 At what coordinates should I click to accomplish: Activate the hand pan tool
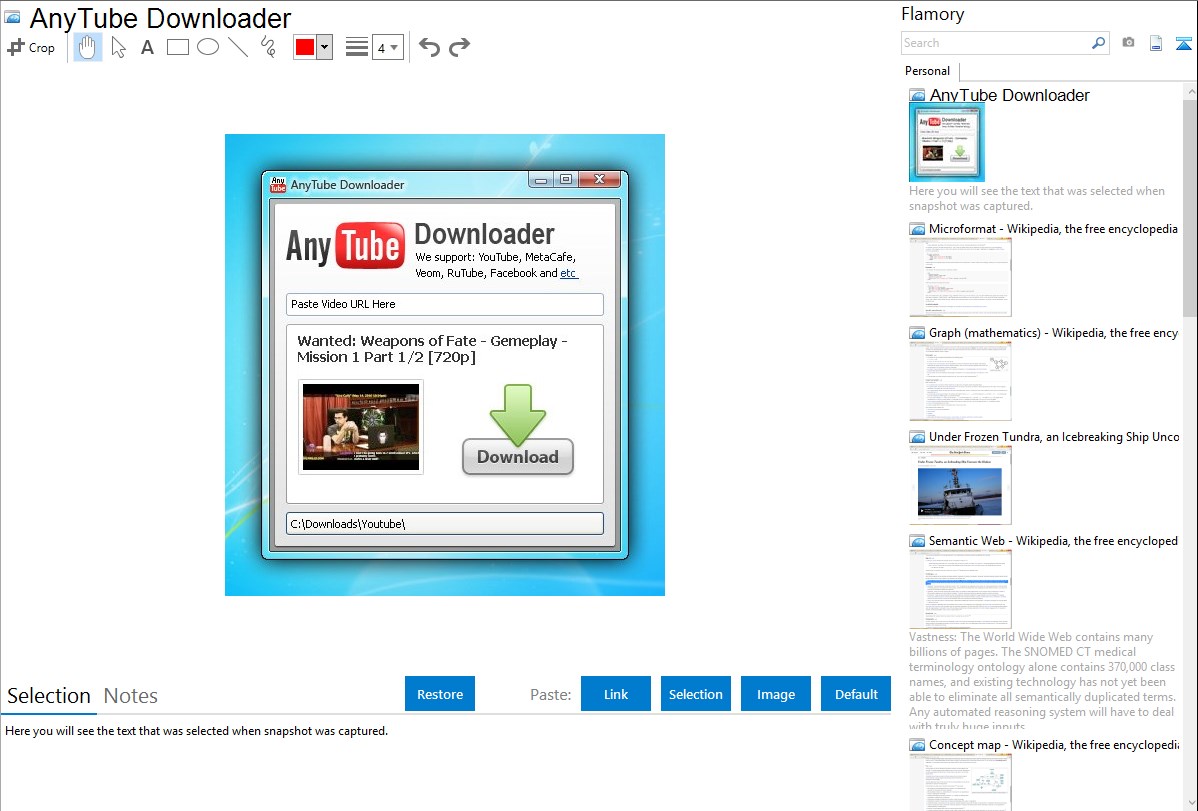[x=87, y=47]
